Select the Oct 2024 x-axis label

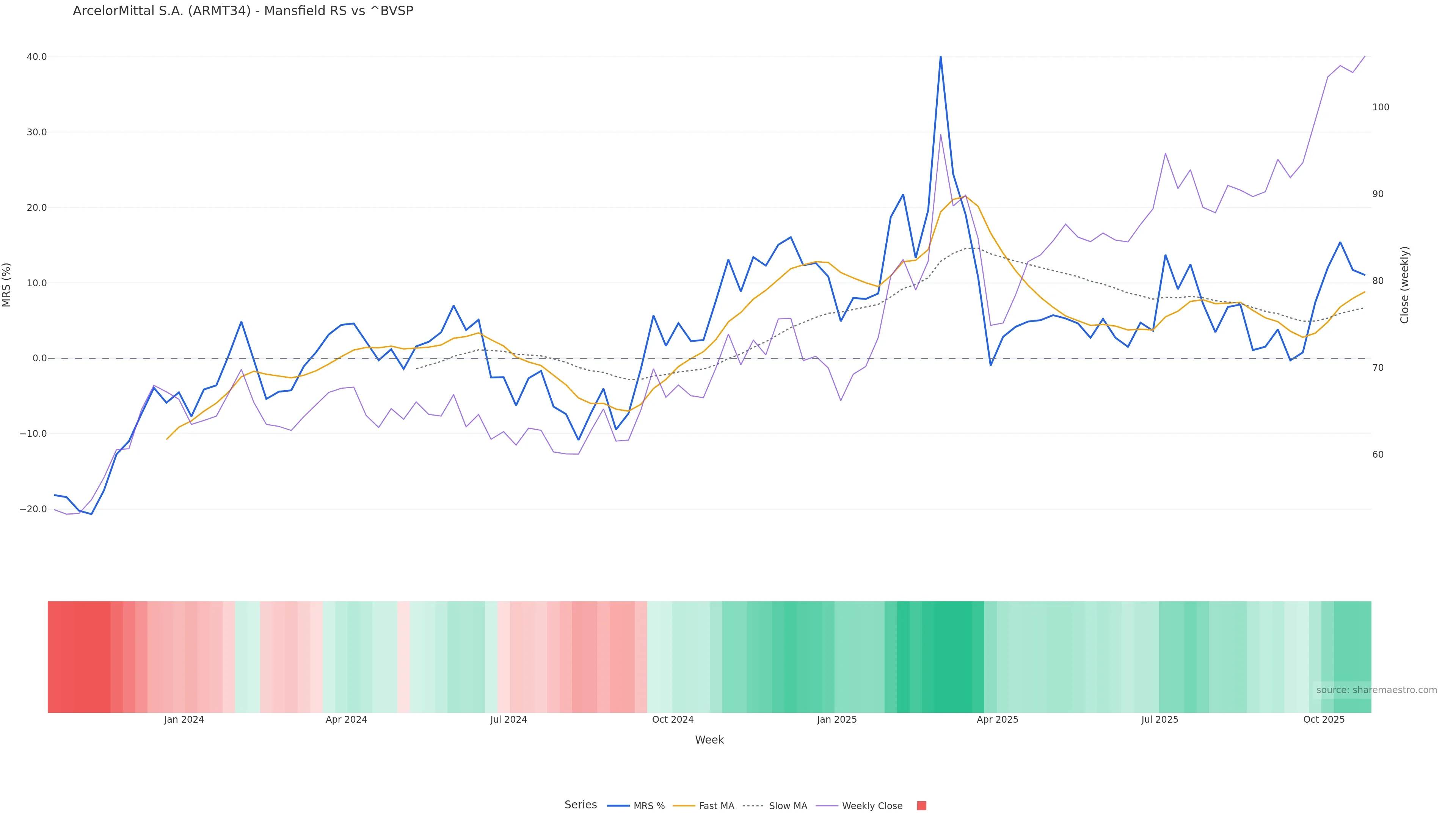[x=673, y=720]
